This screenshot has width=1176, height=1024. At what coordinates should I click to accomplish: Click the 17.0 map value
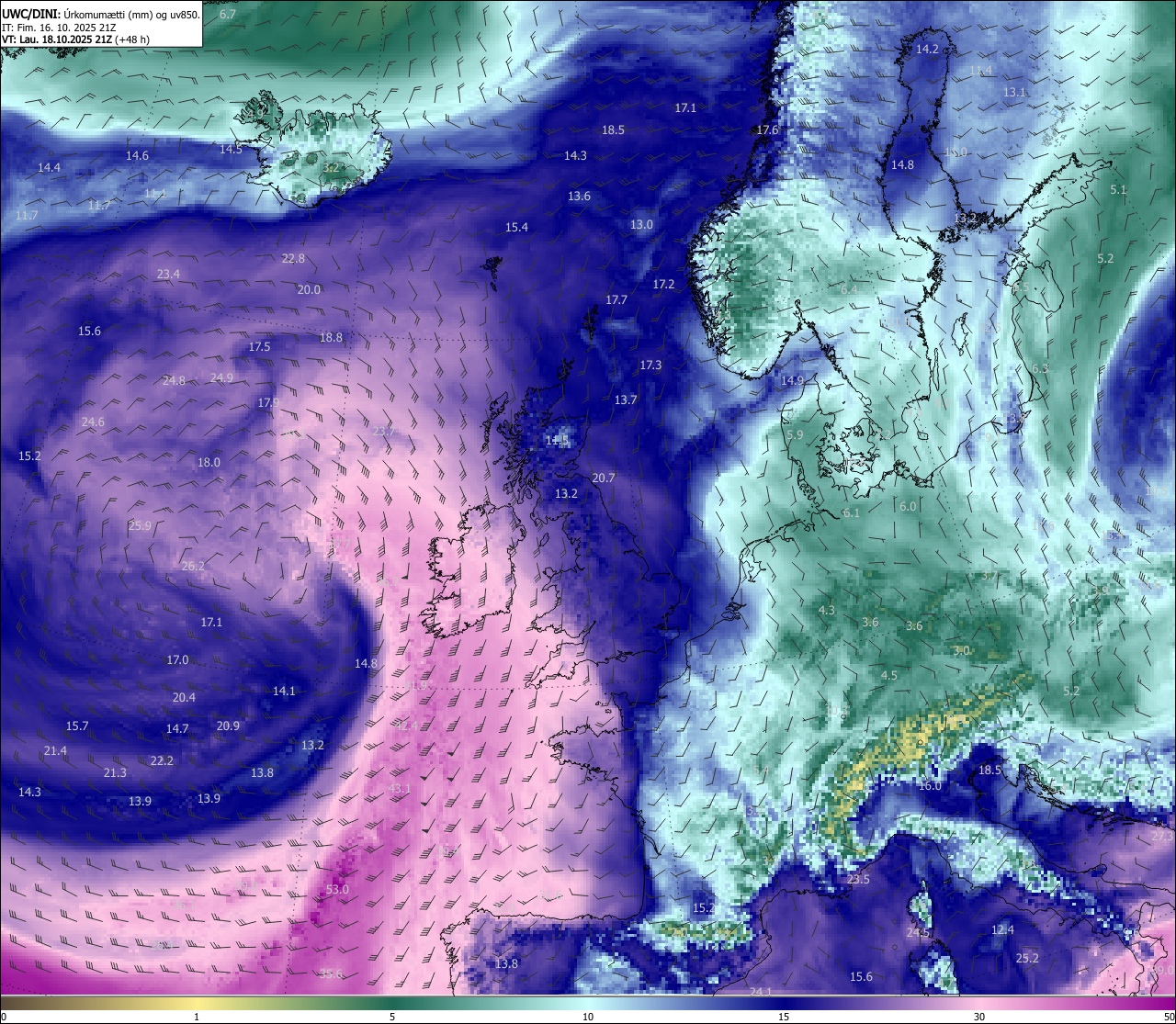click(177, 659)
